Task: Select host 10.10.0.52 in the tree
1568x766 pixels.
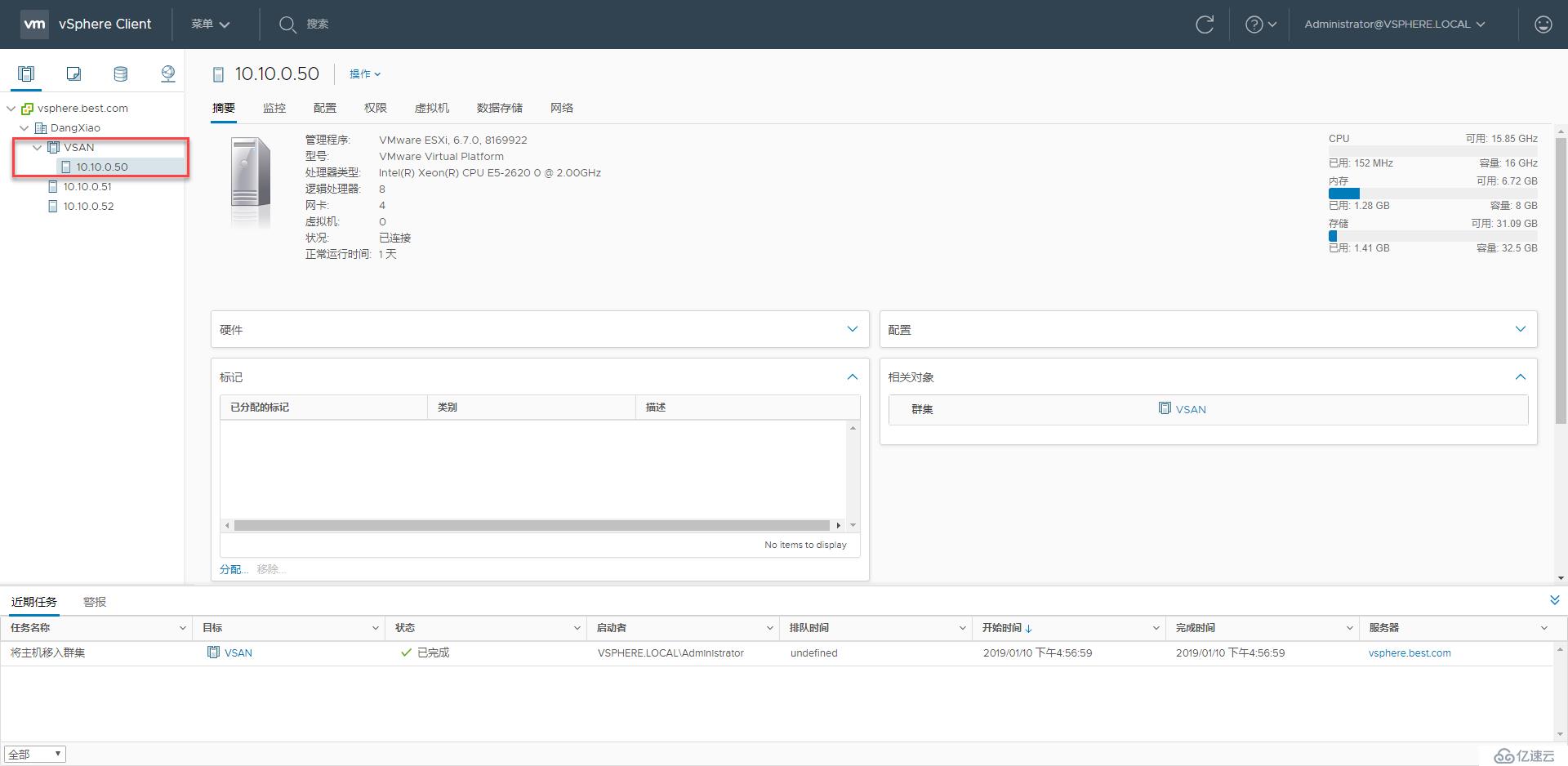Action: (88, 206)
